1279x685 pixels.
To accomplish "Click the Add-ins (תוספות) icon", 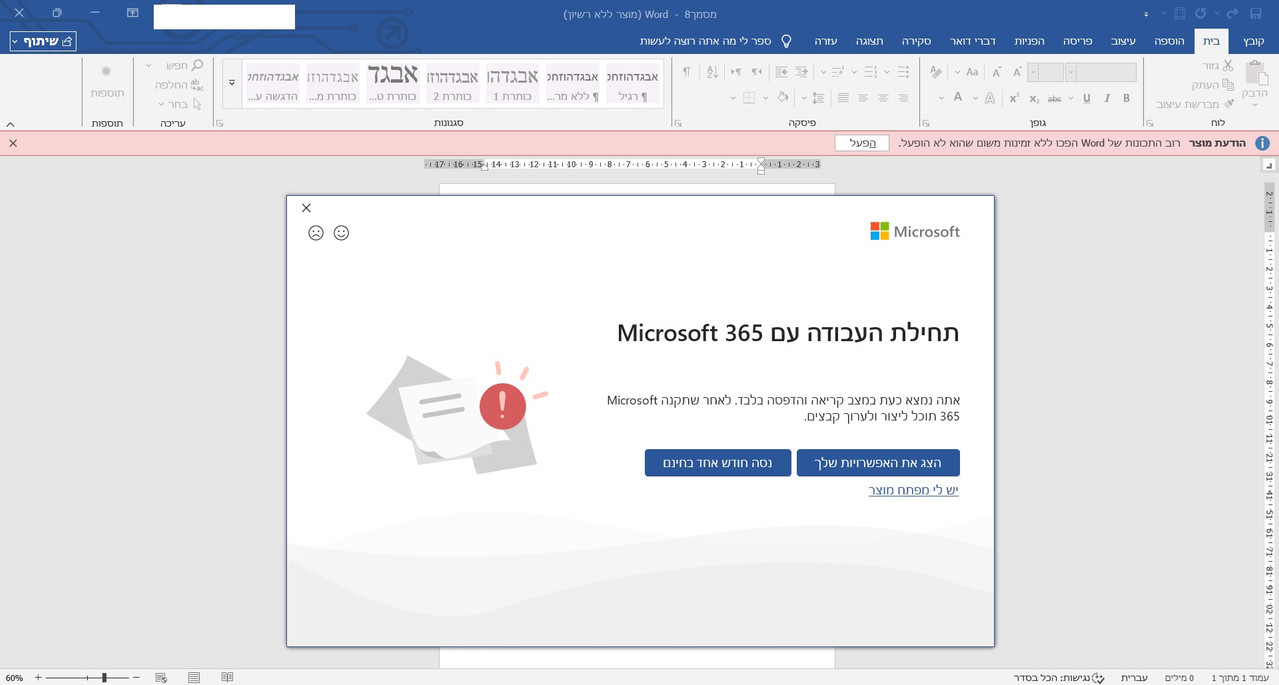I will click(x=107, y=71).
